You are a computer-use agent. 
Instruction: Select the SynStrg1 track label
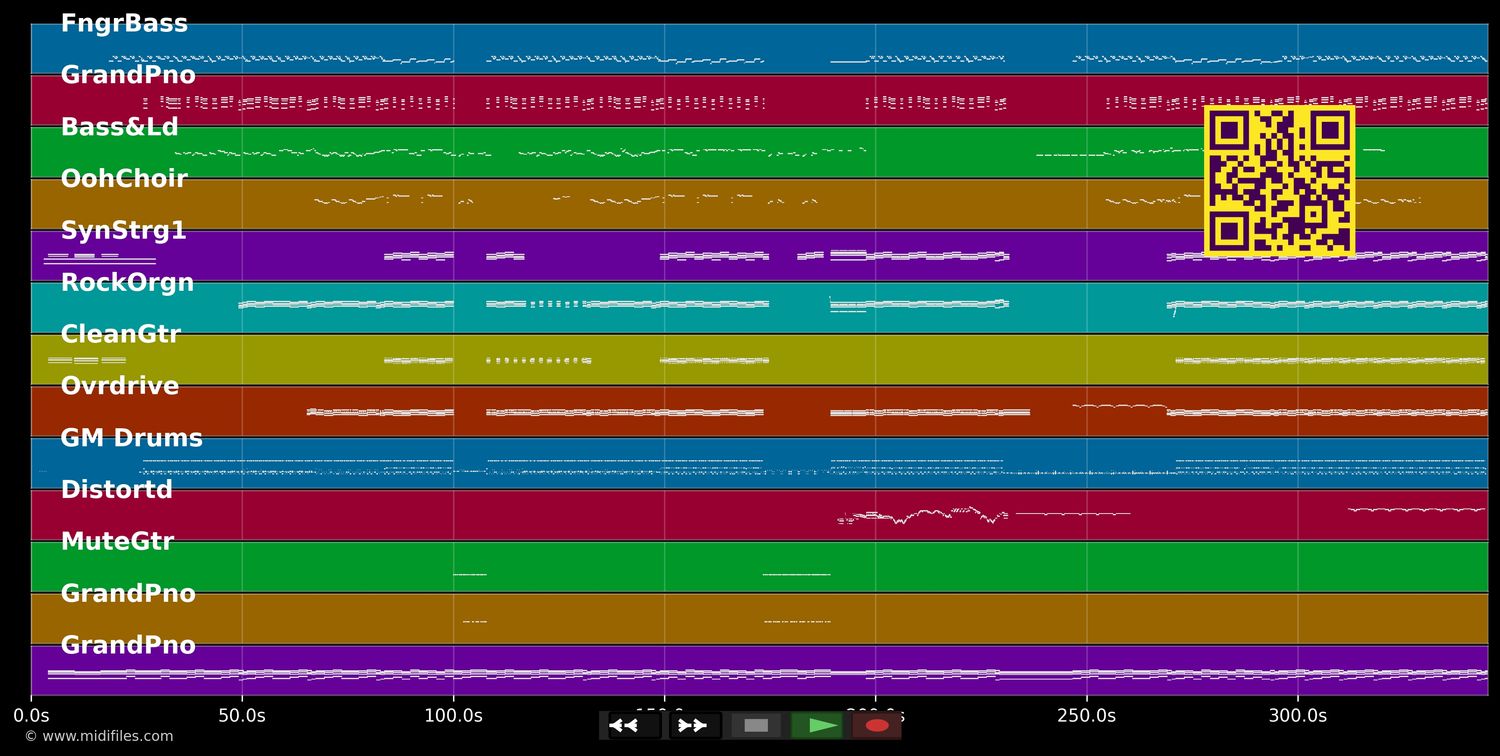tap(124, 230)
